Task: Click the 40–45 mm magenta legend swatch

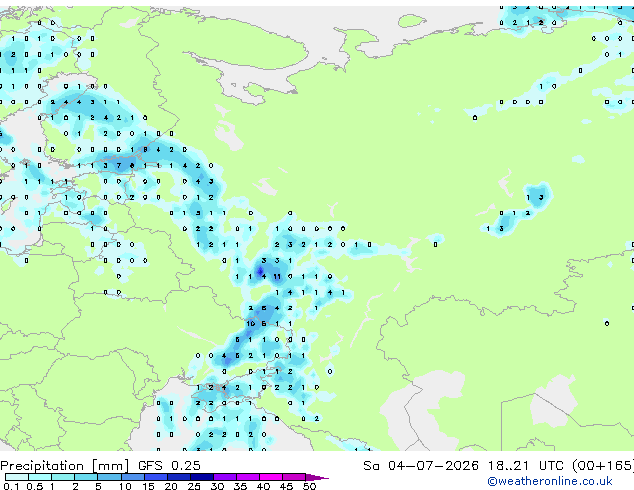Action: 271,477
